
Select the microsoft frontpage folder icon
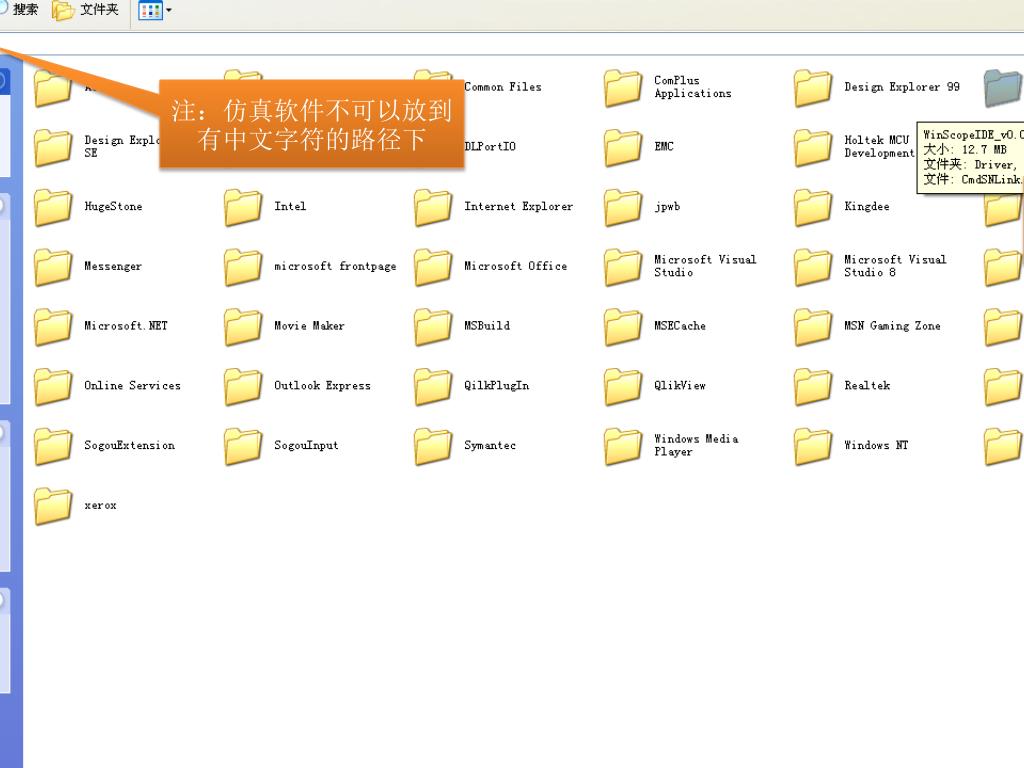coord(243,266)
